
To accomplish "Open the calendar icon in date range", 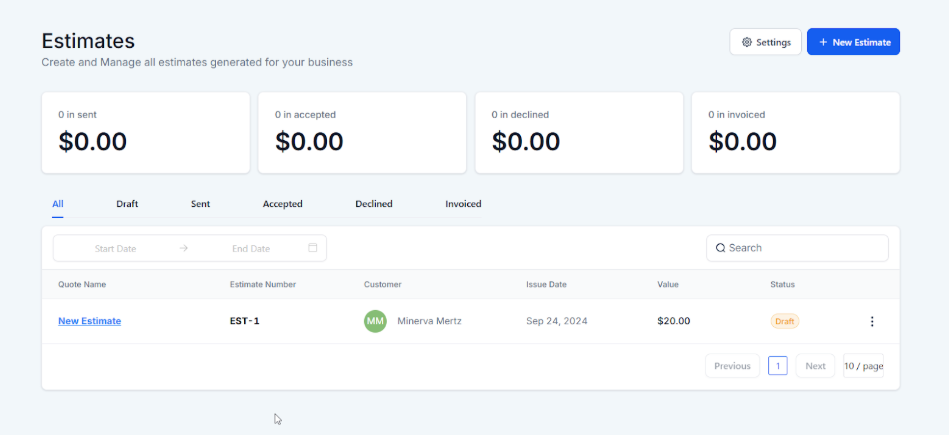I will [x=313, y=248].
